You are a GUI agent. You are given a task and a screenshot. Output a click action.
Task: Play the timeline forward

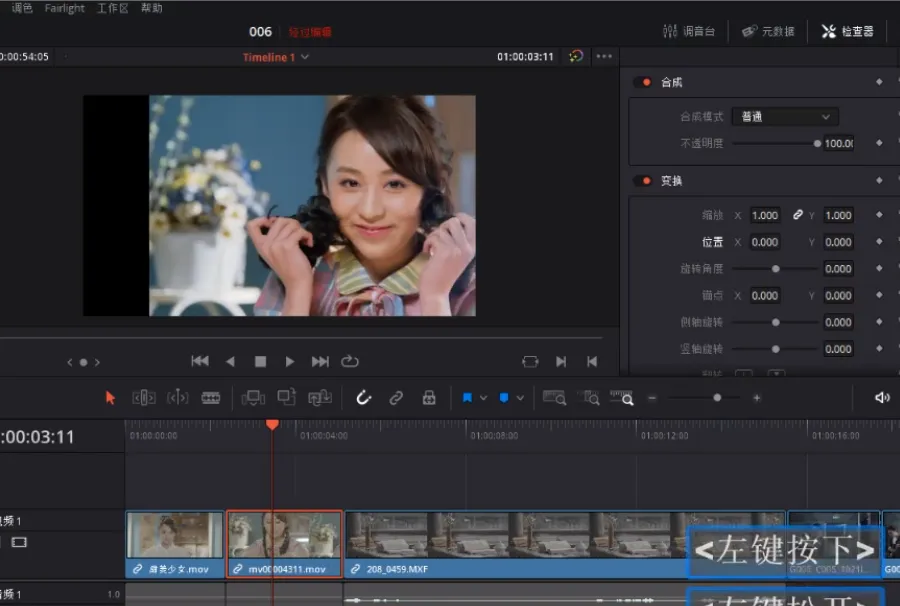290,362
